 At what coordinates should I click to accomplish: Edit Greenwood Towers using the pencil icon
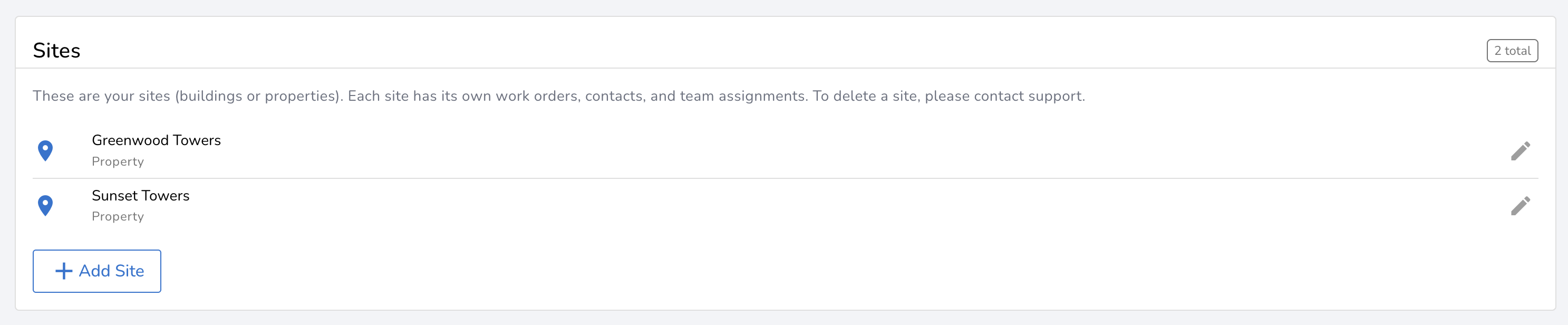pyautogui.click(x=1520, y=151)
